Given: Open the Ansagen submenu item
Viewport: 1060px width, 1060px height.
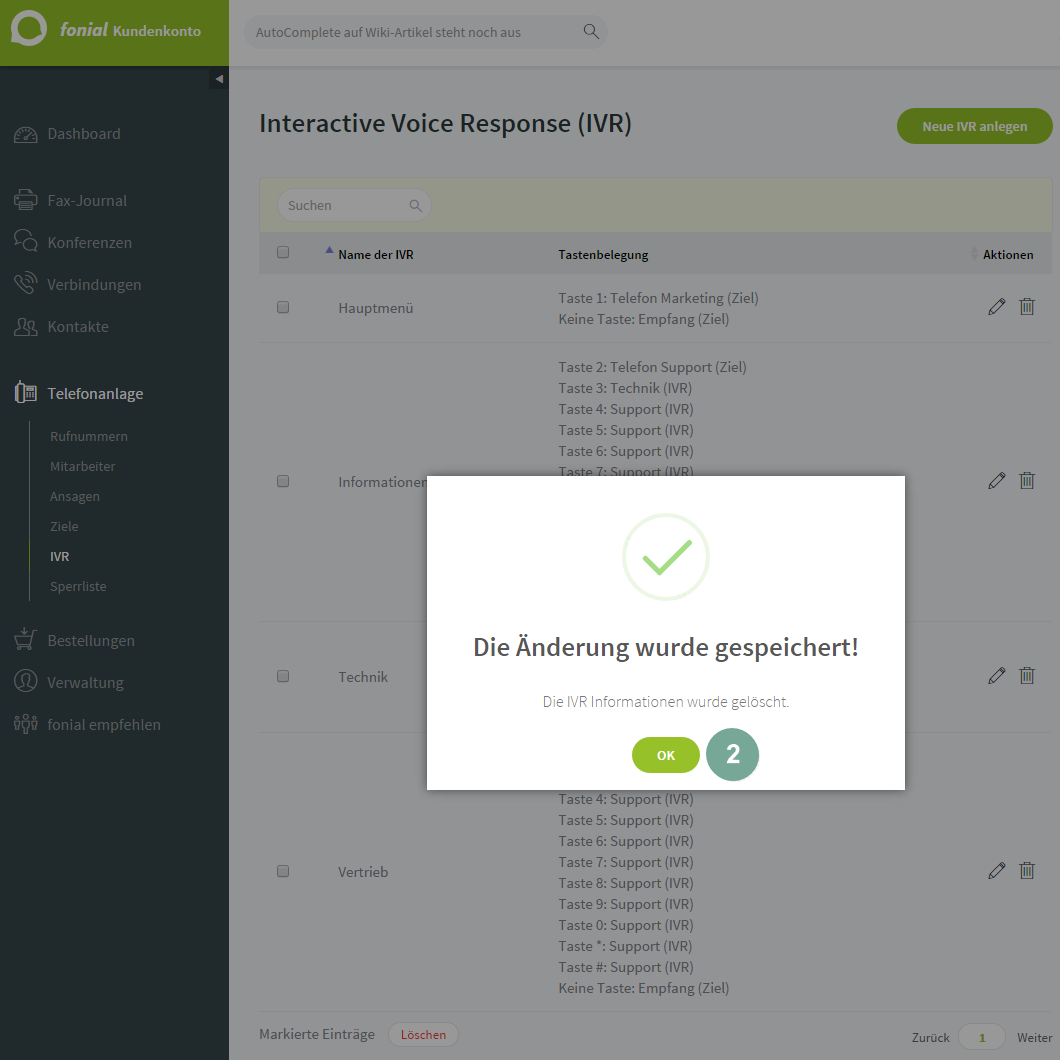Looking at the screenshot, I should tap(74, 496).
